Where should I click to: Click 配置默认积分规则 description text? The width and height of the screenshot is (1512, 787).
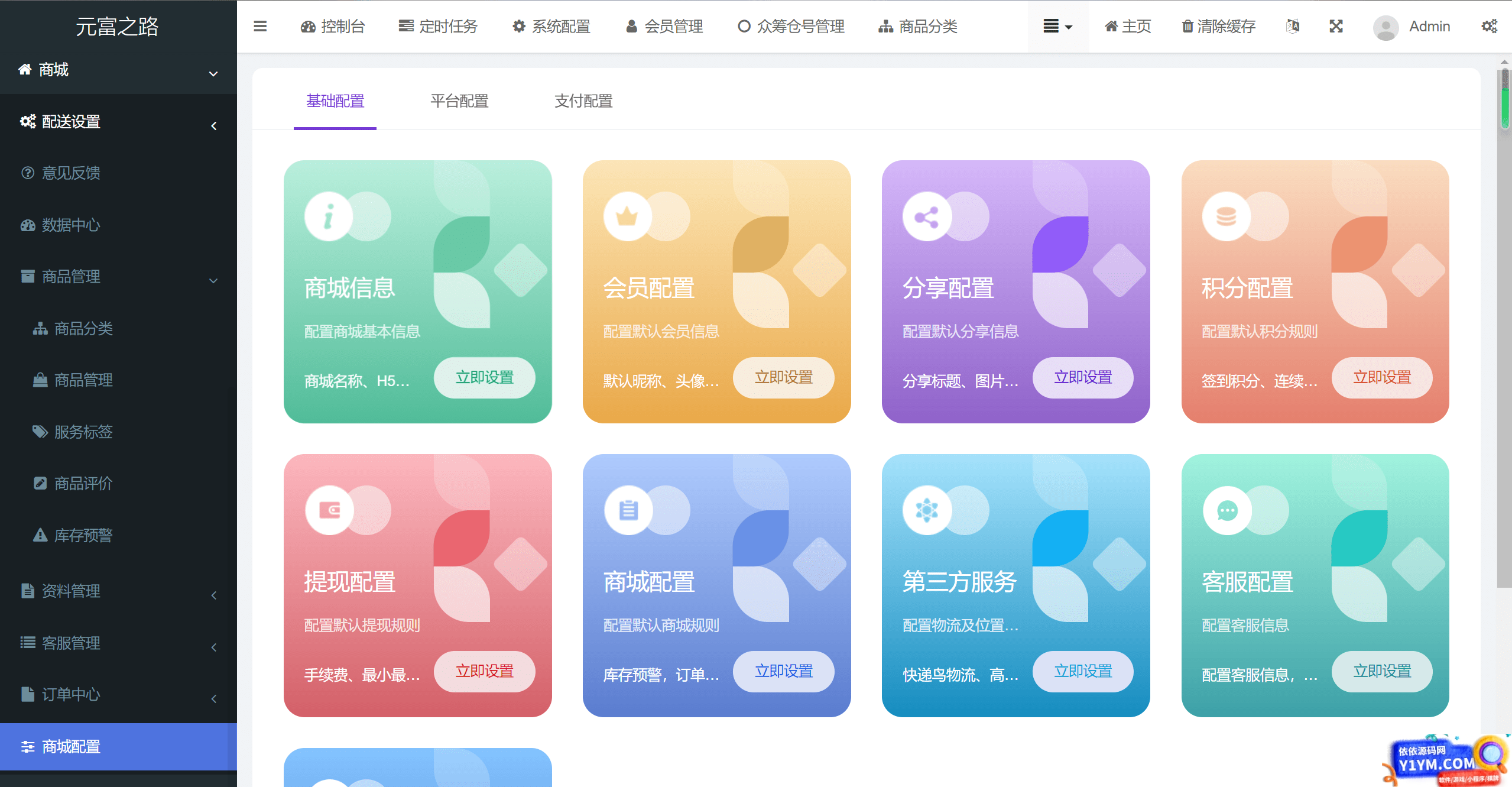pyautogui.click(x=1259, y=331)
